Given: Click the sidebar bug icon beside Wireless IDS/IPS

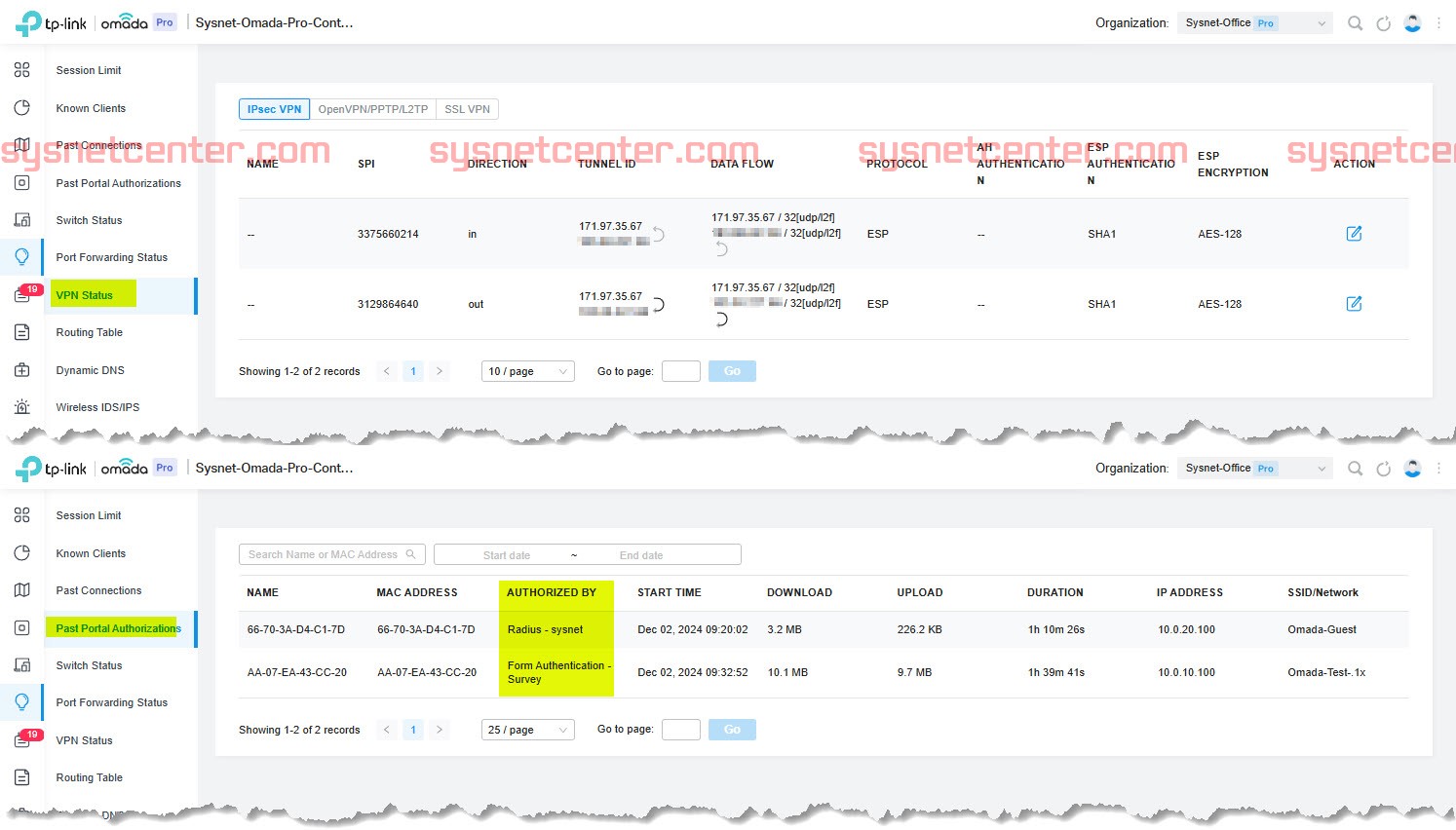Looking at the screenshot, I should 22,407.
